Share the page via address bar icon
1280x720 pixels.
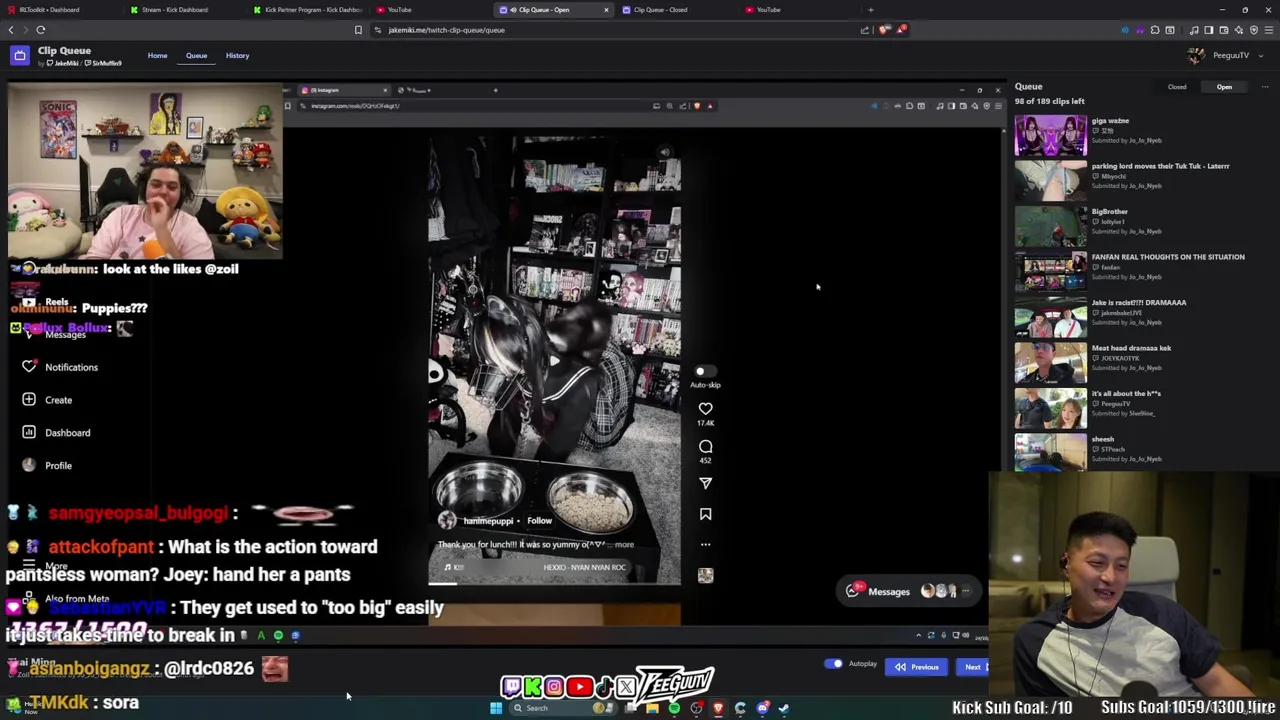pyautogui.click(x=865, y=30)
